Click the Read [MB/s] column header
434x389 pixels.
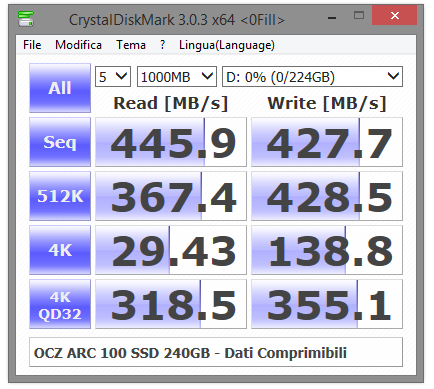point(171,103)
